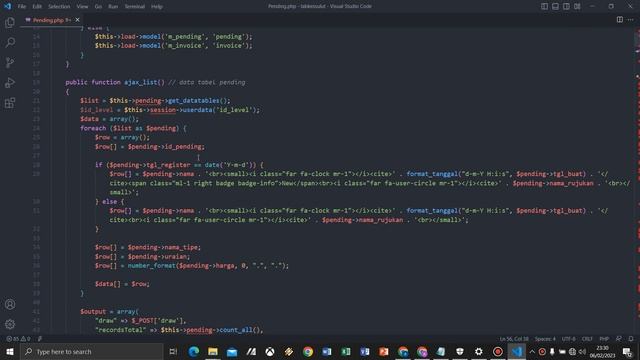The height and width of the screenshot is (360, 640).
Task: Open the Xbox app from taskbar
Action: (270, 351)
